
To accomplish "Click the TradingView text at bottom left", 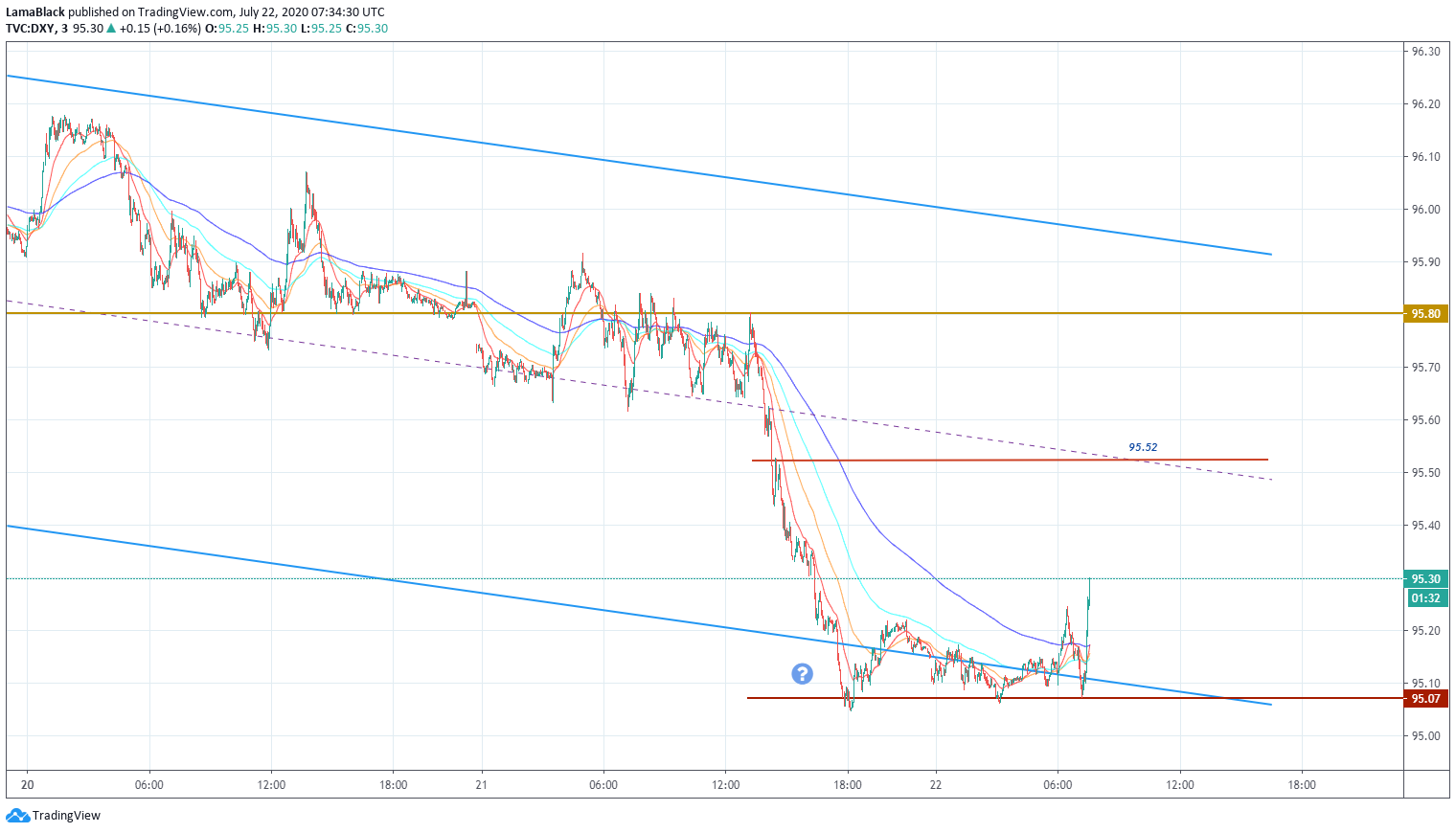I will coord(66,816).
